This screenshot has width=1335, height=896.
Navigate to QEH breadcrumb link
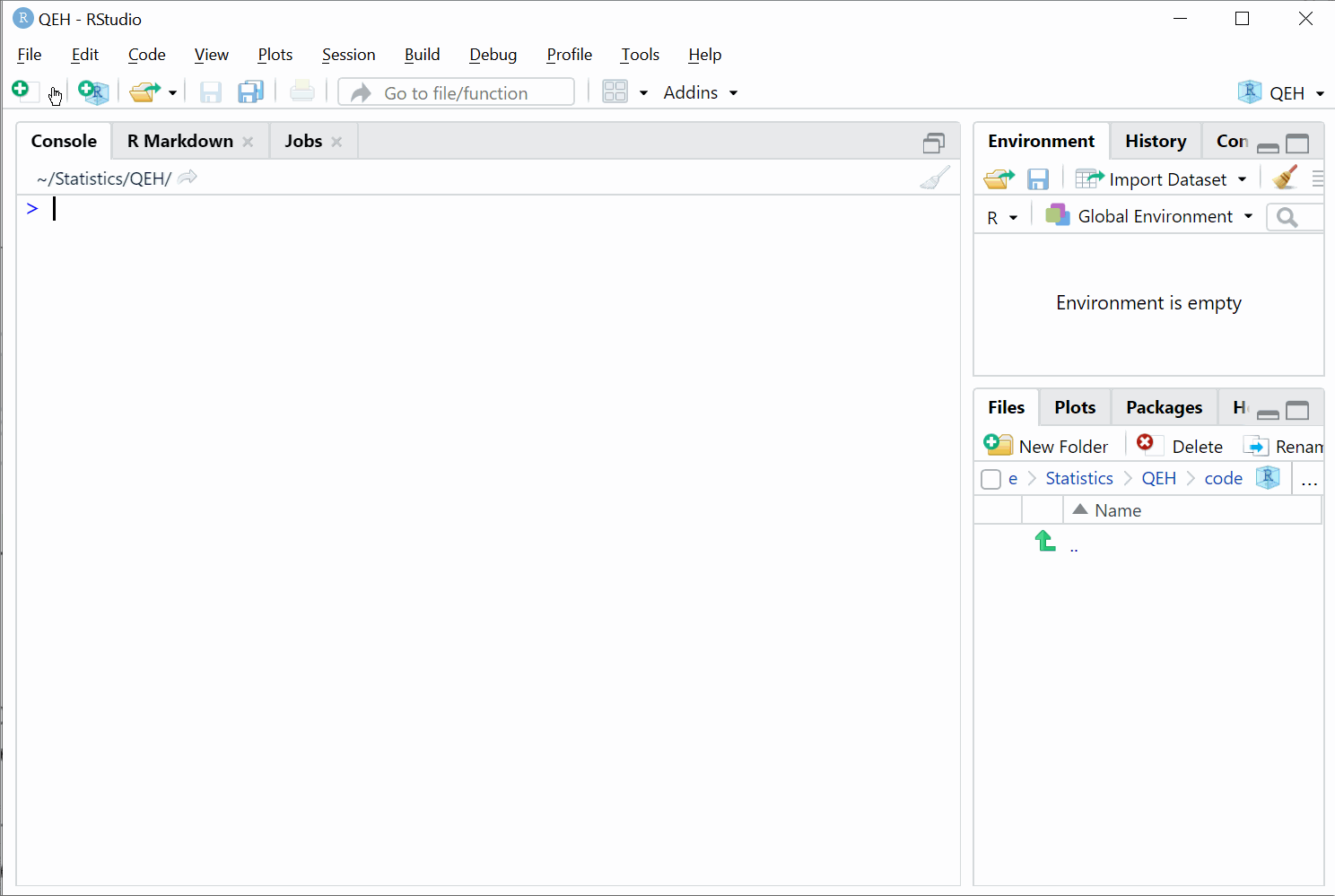[x=1158, y=478]
